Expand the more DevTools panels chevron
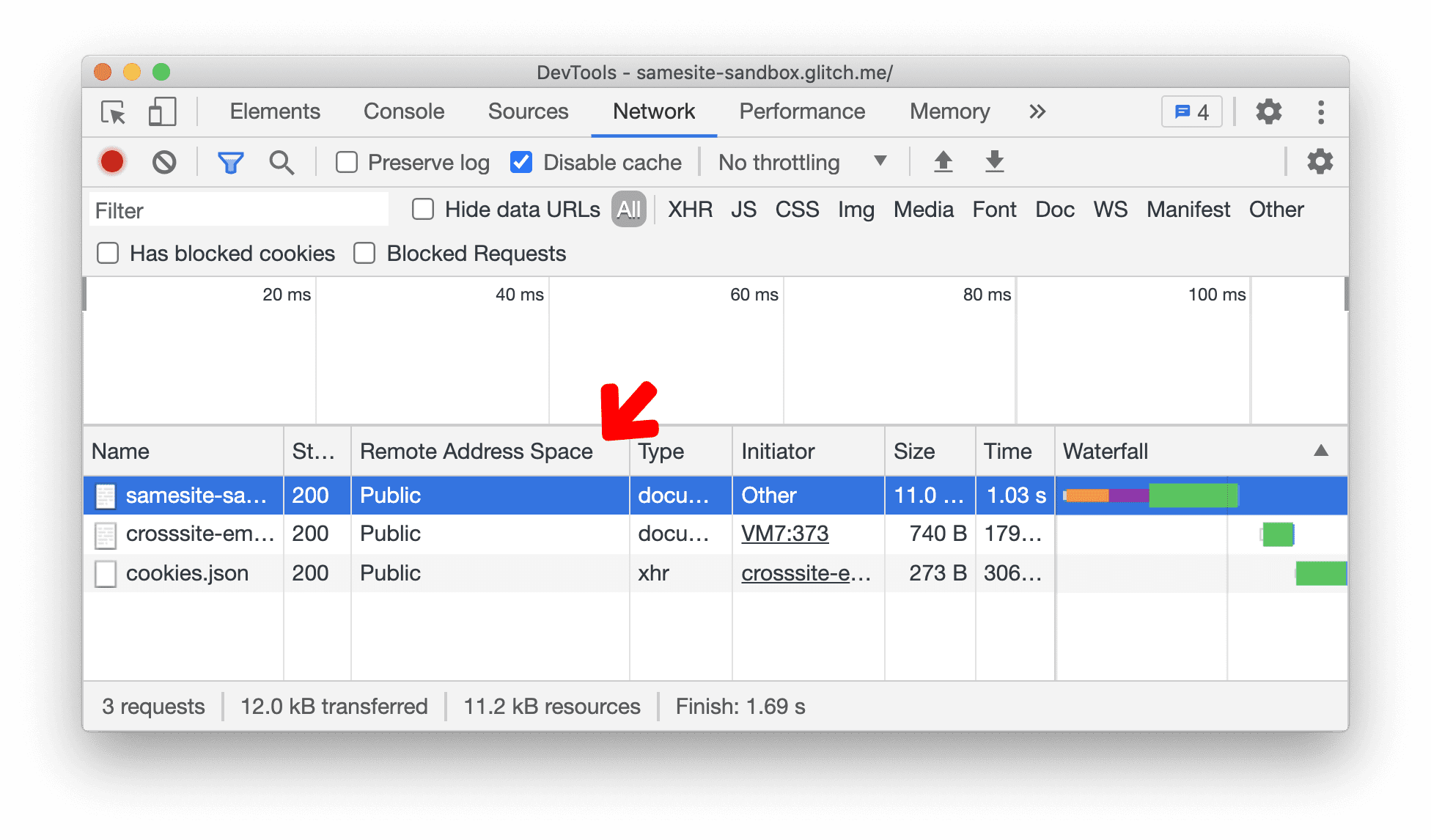 tap(1041, 111)
